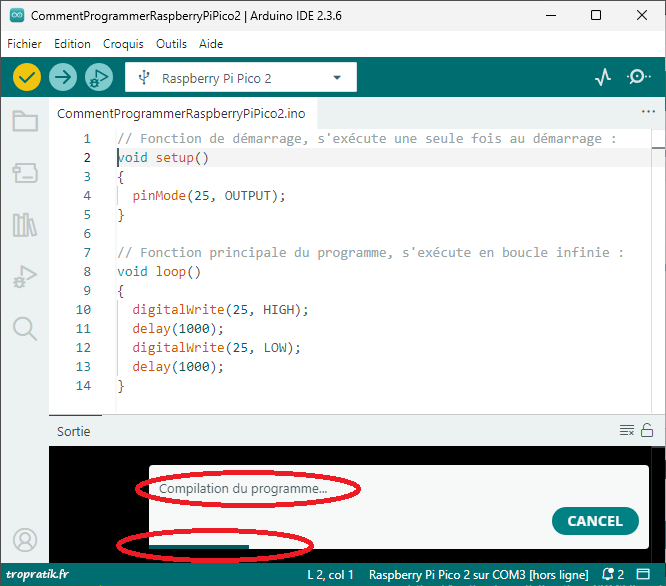Open the Edition menu

(x=72, y=44)
